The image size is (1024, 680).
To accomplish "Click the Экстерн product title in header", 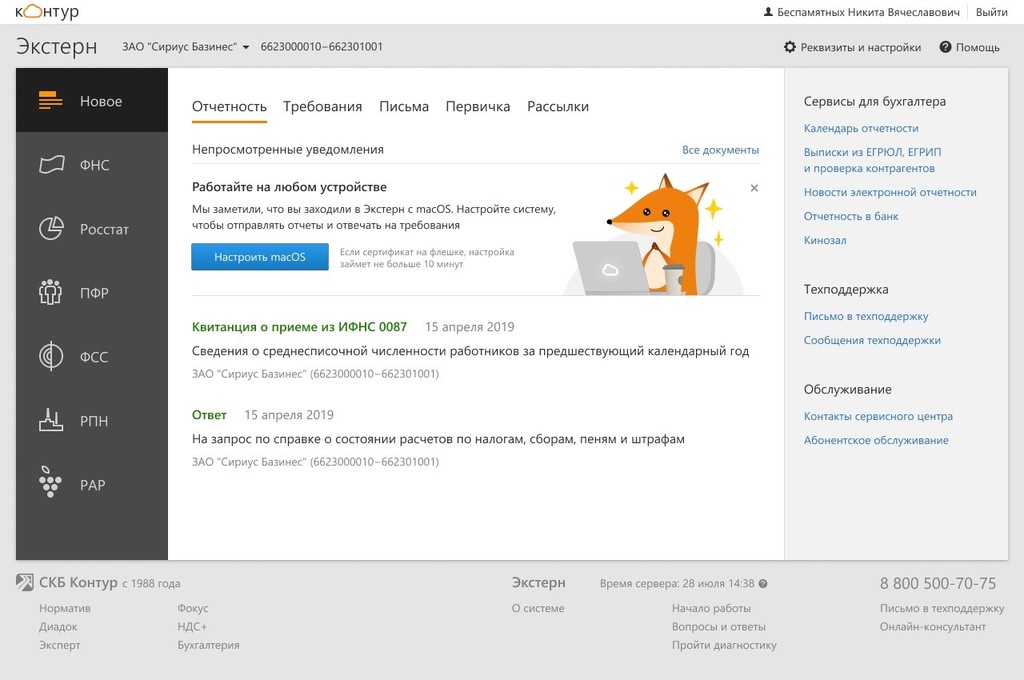I will click(x=56, y=47).
